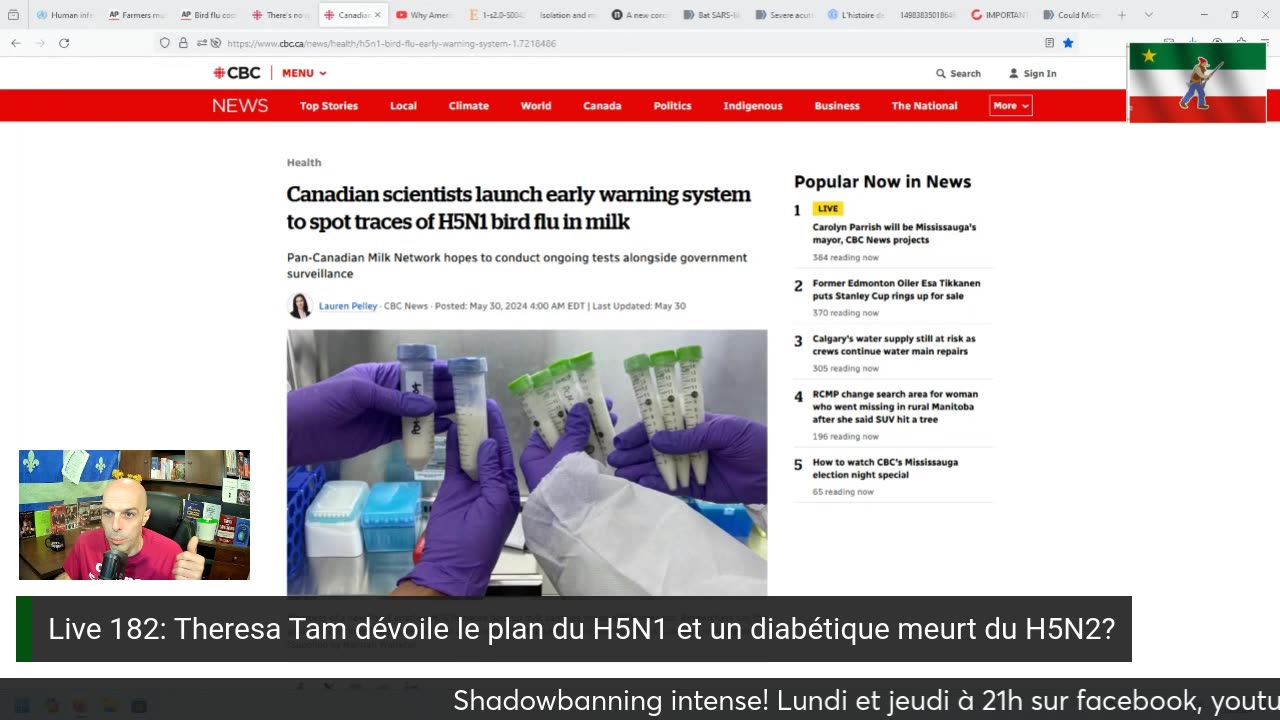The height and width of the screenshot is (720, 1280).
Task: Open Esa Tikkanen Stanley Cup rings story
Action: coord(896,289)
